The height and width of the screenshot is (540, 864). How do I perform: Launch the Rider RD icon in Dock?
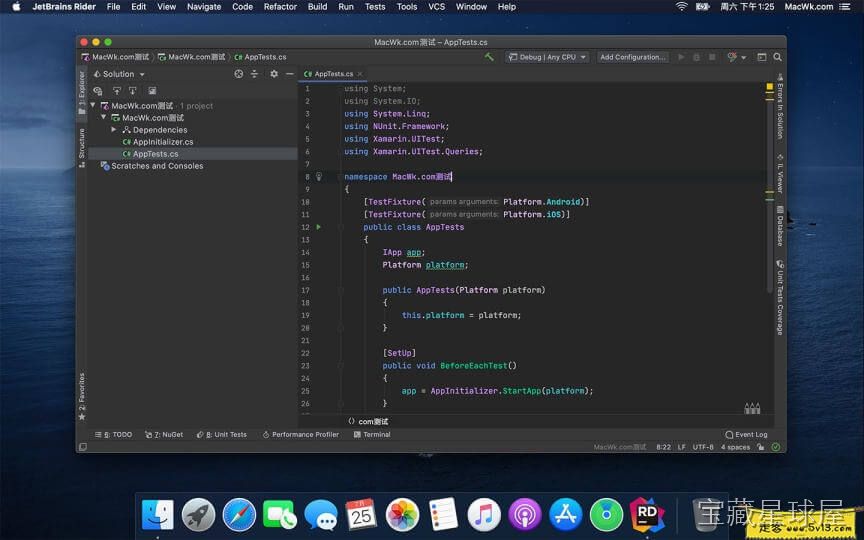coord(647,515)
